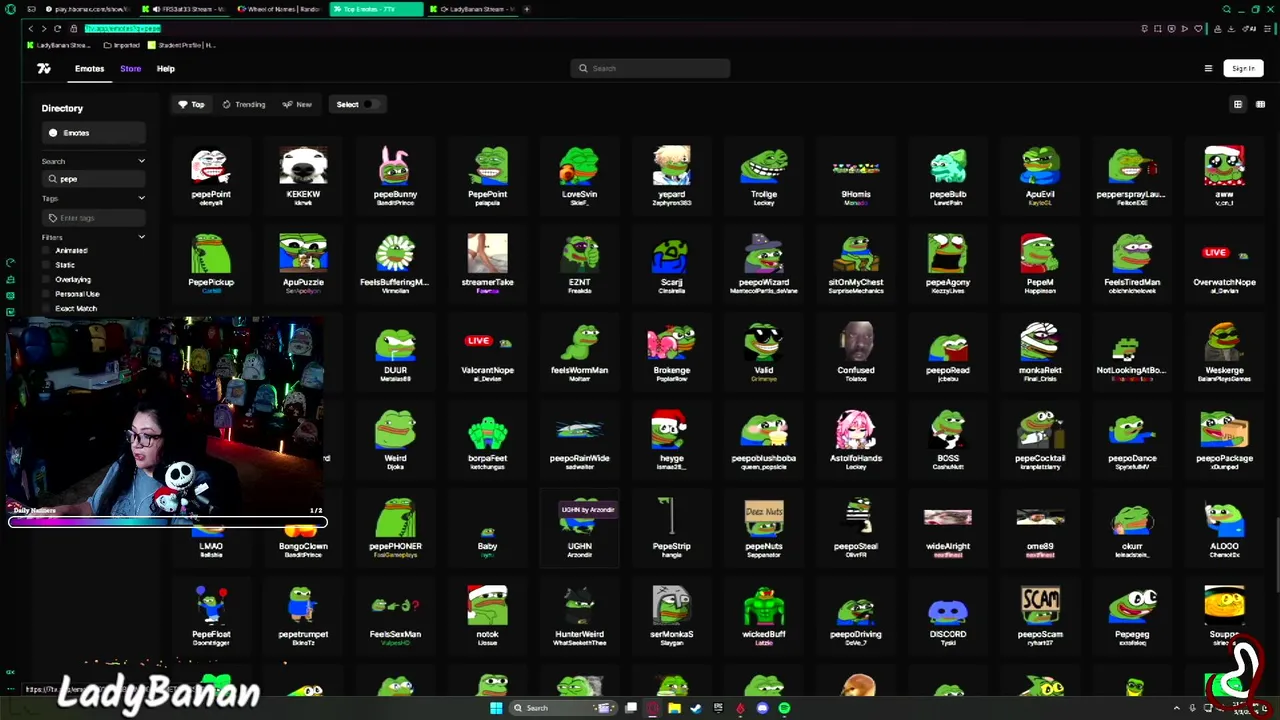Sort emotes by New
The image size is (1280, 720).
297,104
